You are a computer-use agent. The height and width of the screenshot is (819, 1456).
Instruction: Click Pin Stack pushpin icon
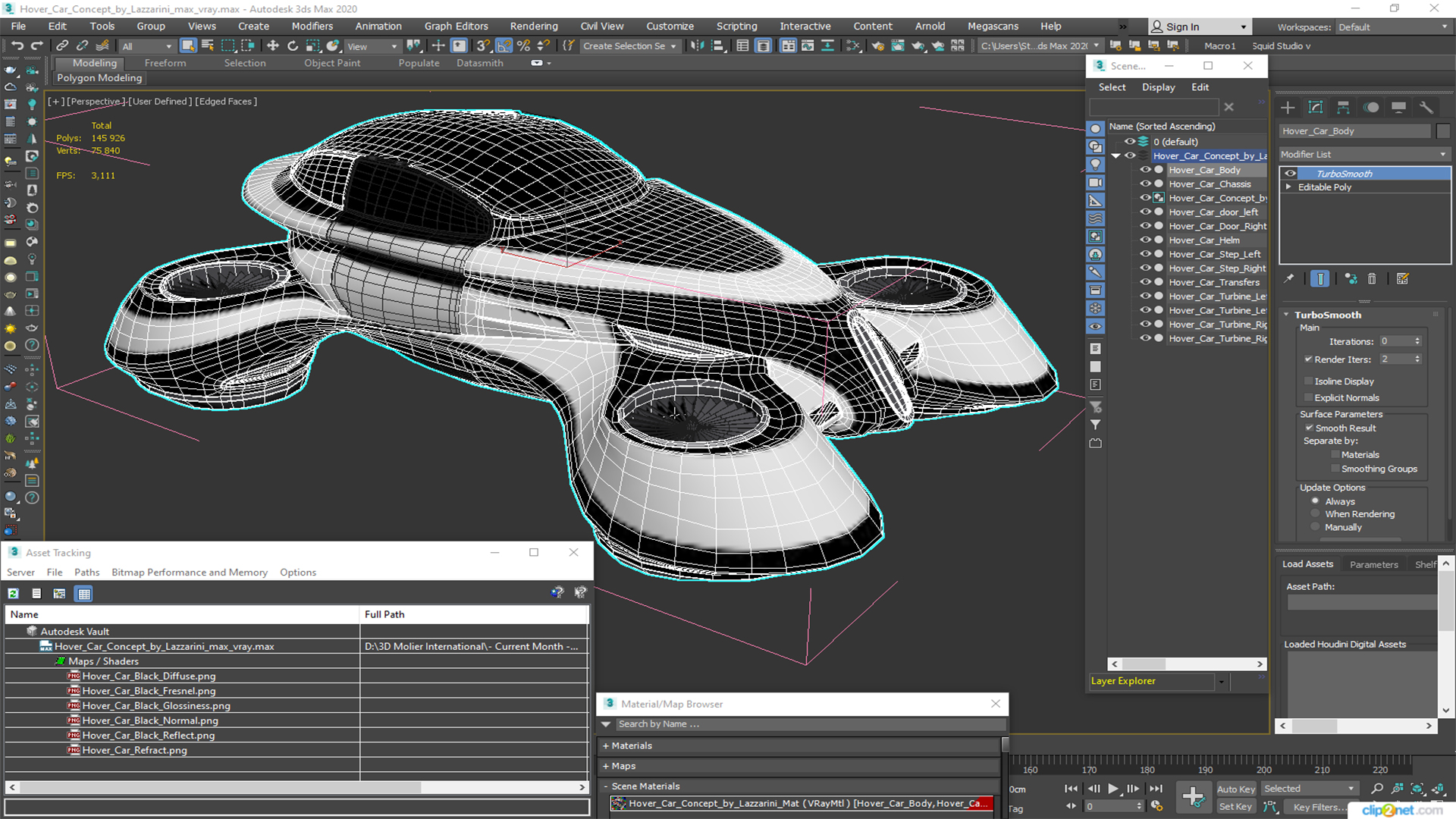(x=1288, y=279)
